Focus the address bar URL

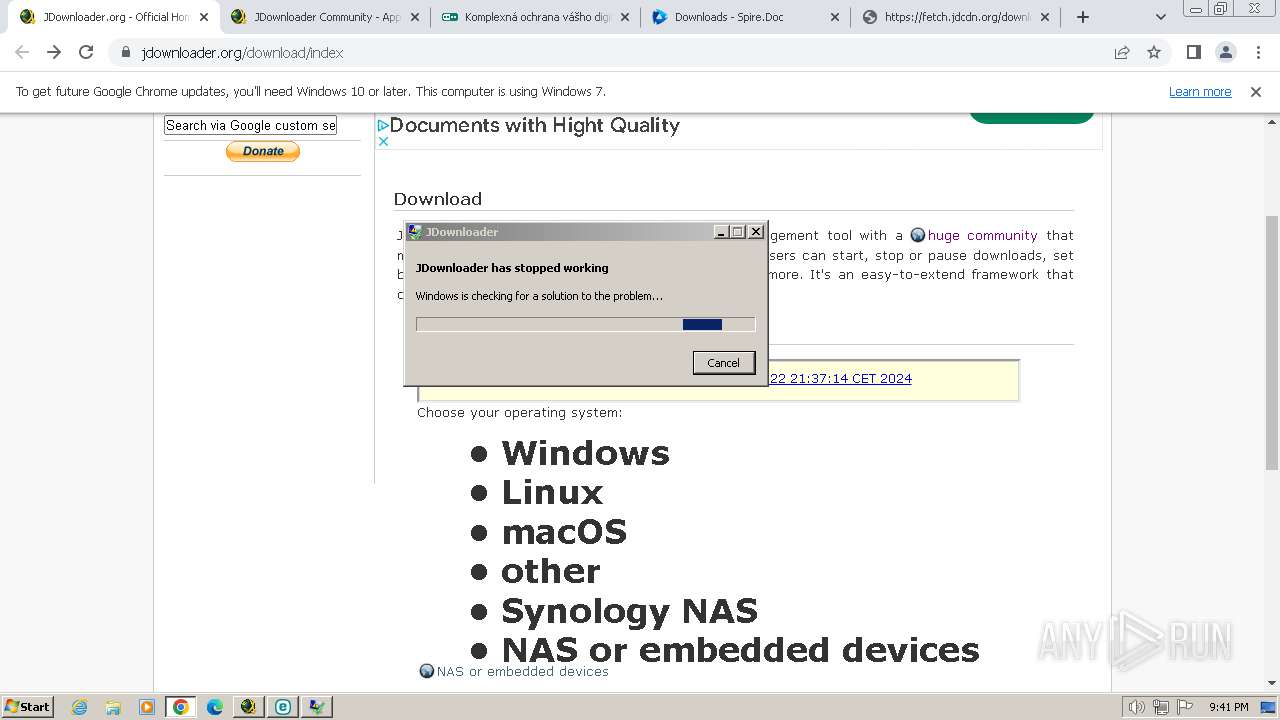click(x=243, y=53)
